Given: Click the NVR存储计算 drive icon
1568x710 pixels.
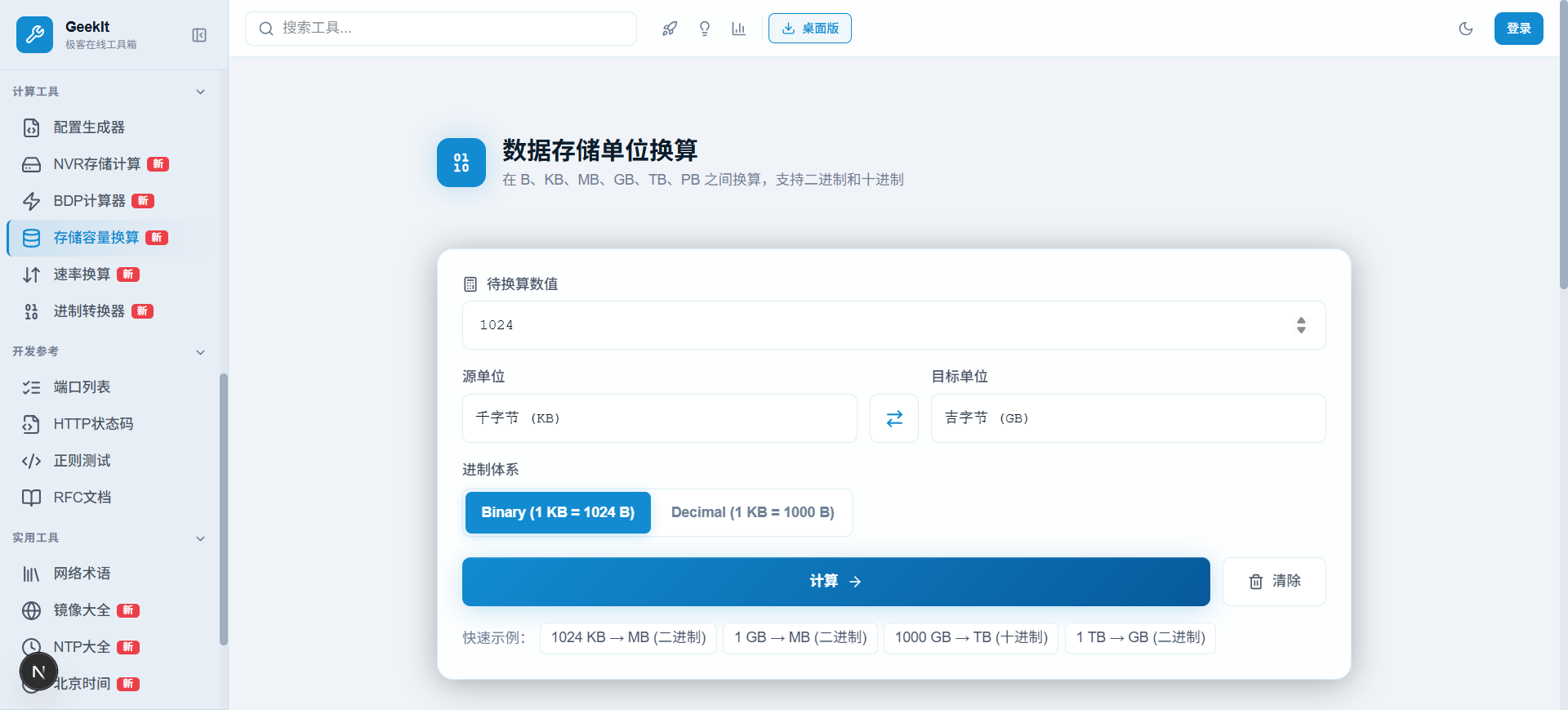Looking at the screenshot, I should [31, 164].
